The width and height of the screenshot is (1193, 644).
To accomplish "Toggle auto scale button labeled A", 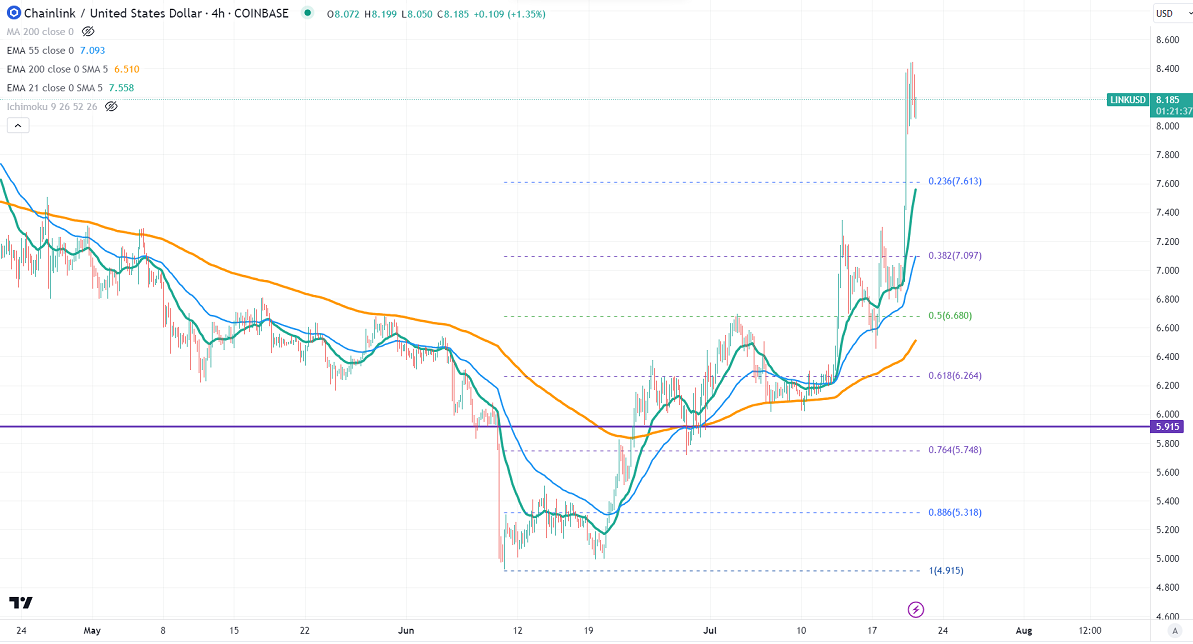I will click(1176, 630).
